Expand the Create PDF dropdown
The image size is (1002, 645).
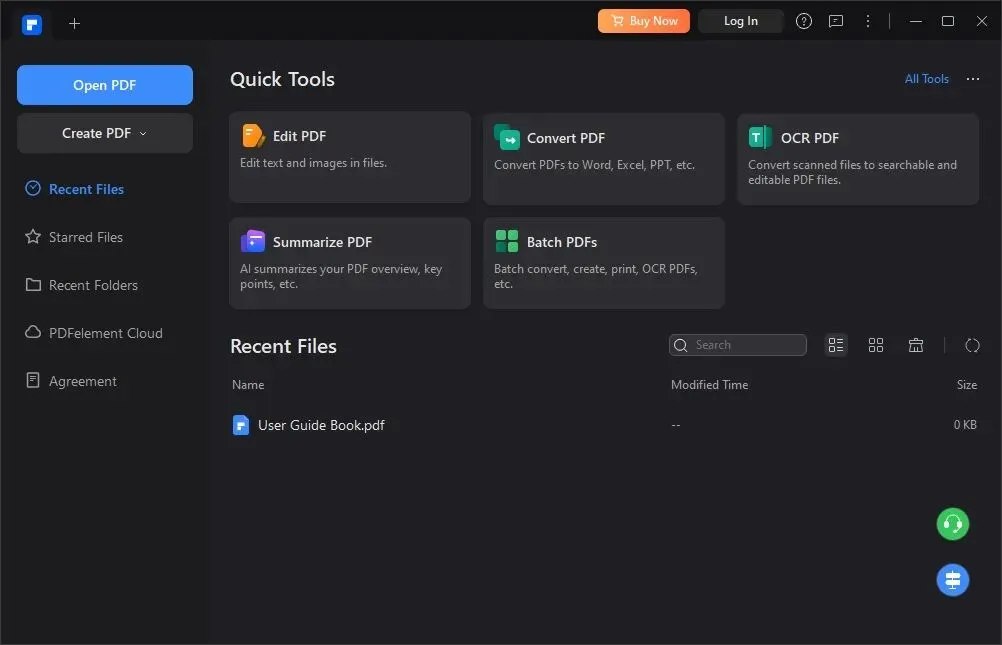105,133
